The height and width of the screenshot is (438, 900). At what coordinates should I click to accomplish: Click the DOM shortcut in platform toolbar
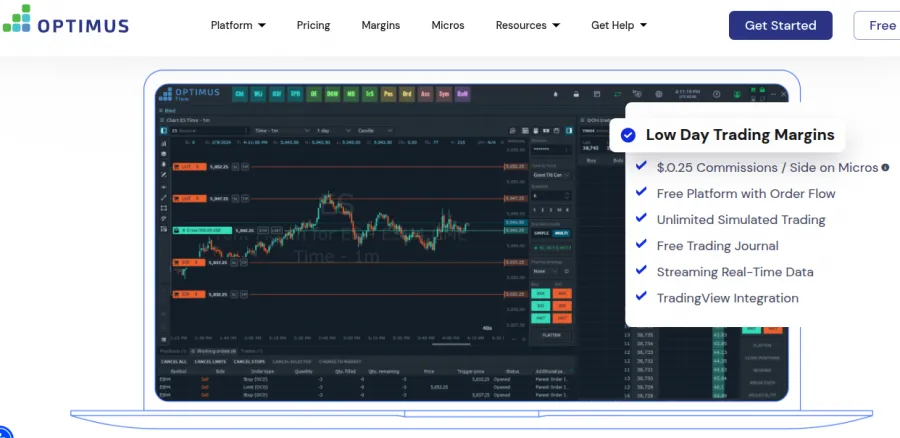[332, 94]
